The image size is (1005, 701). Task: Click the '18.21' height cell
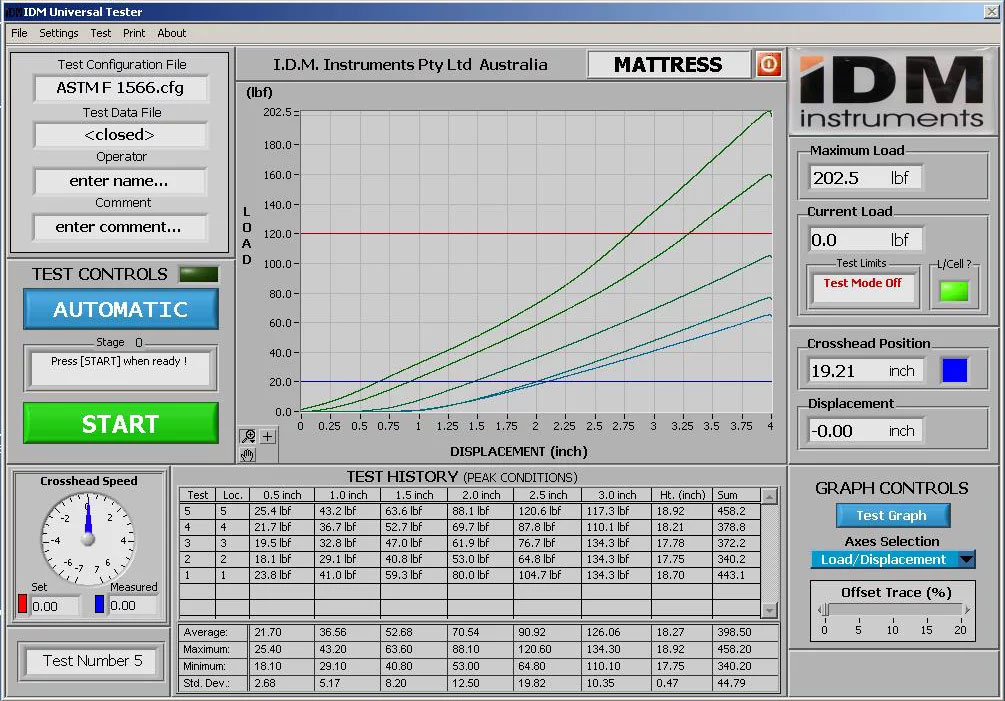pos(681,527)
